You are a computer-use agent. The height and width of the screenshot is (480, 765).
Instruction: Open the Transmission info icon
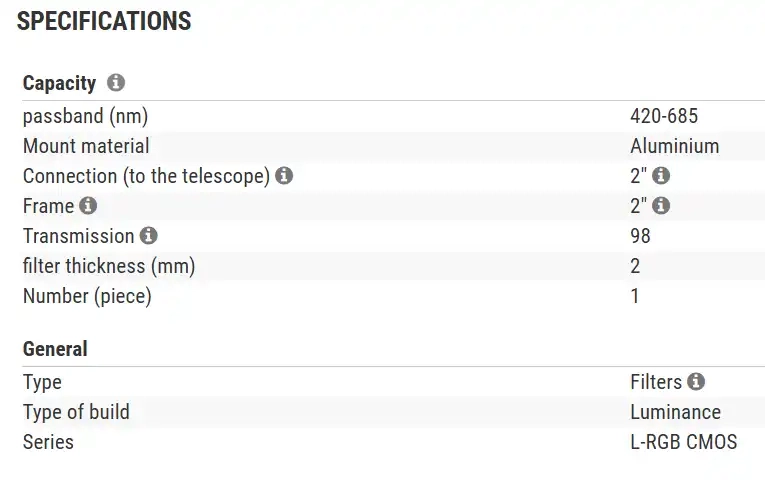148,236
